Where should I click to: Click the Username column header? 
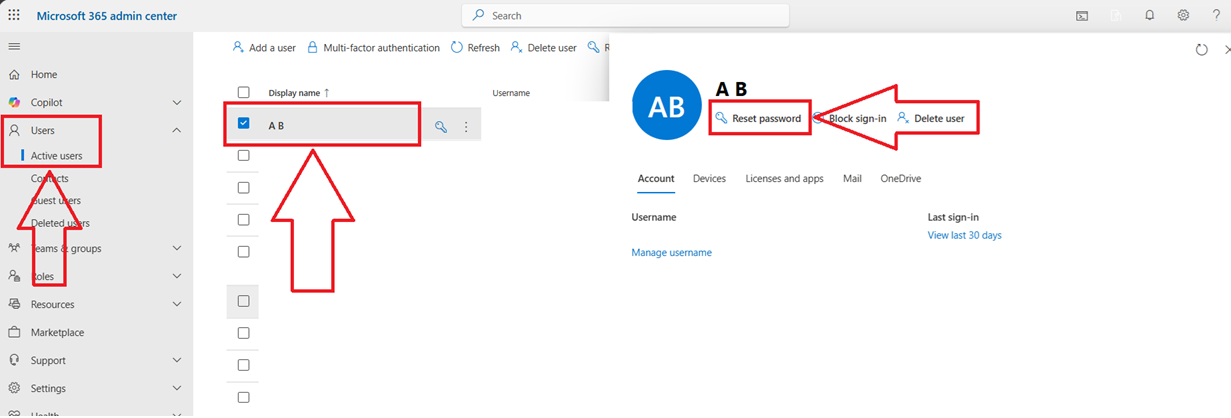pos(511,93)
